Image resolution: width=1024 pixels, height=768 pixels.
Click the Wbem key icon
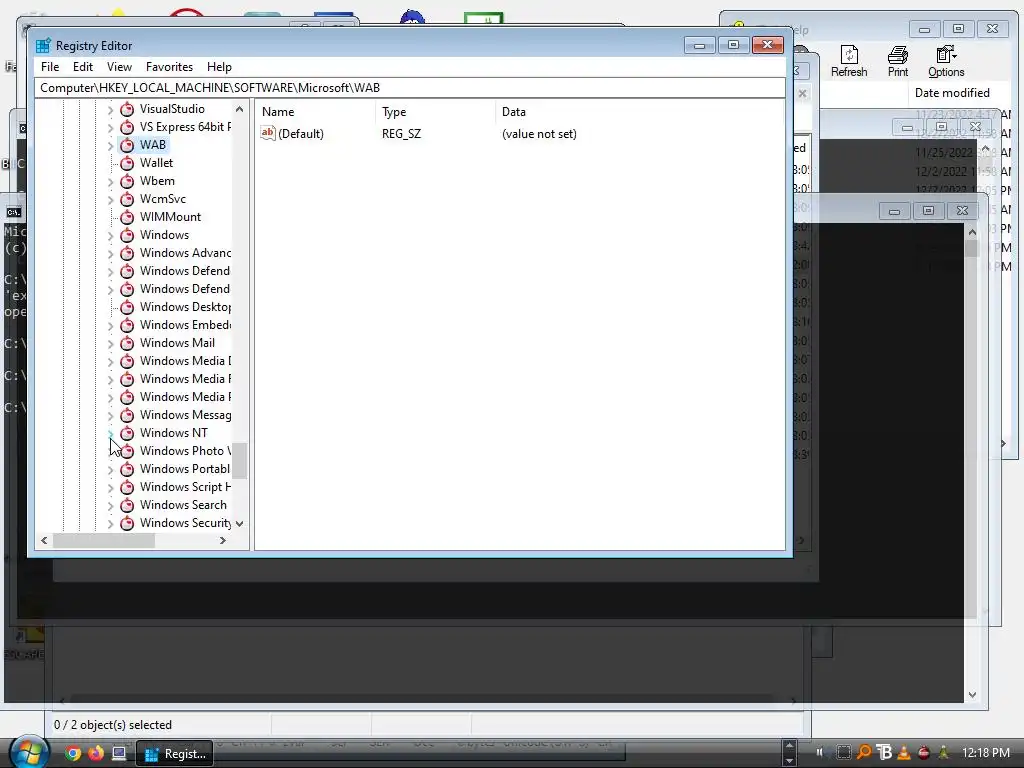(x=127, y=181)
